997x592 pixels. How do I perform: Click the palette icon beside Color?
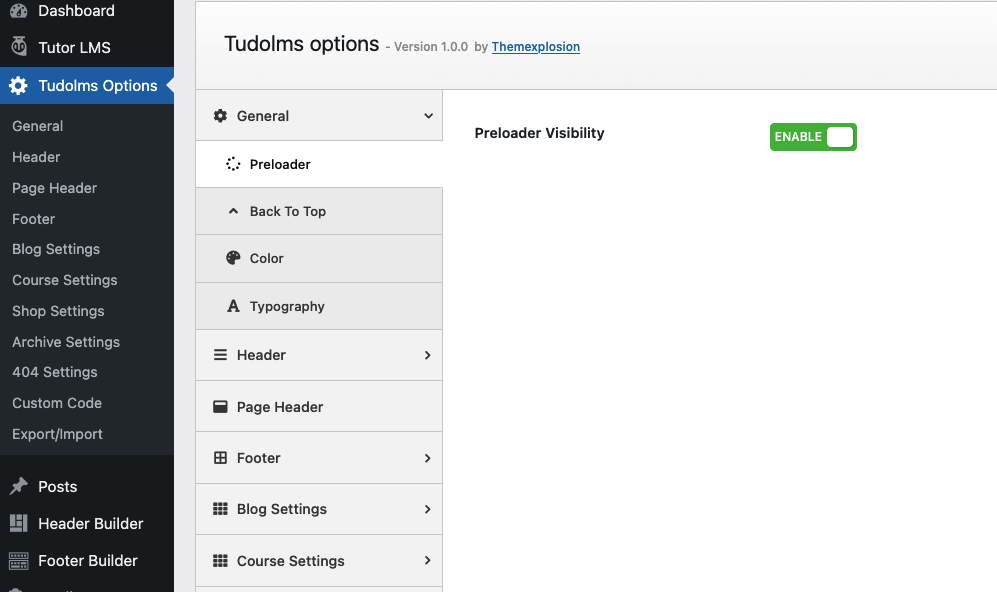pyautogui.click(x=233, y=258)
